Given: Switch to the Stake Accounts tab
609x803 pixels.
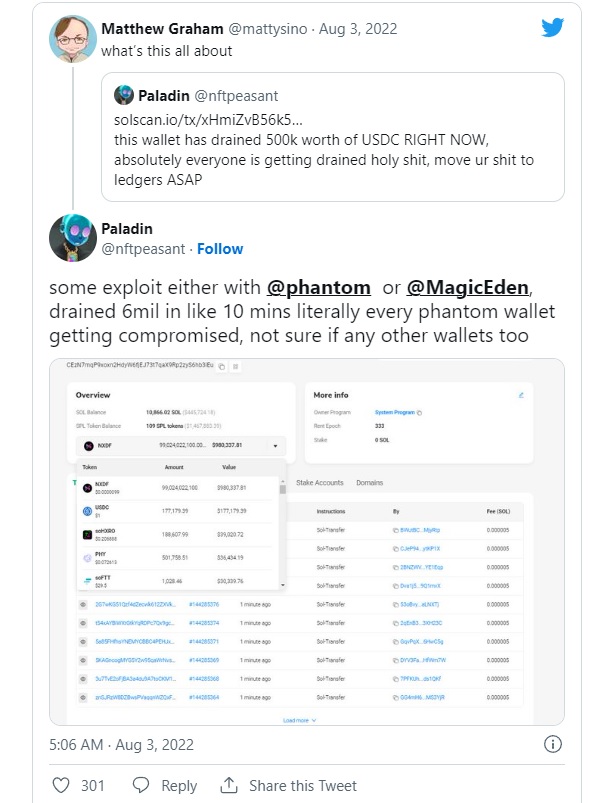Looking at the screenshot, I should [319, 483].
